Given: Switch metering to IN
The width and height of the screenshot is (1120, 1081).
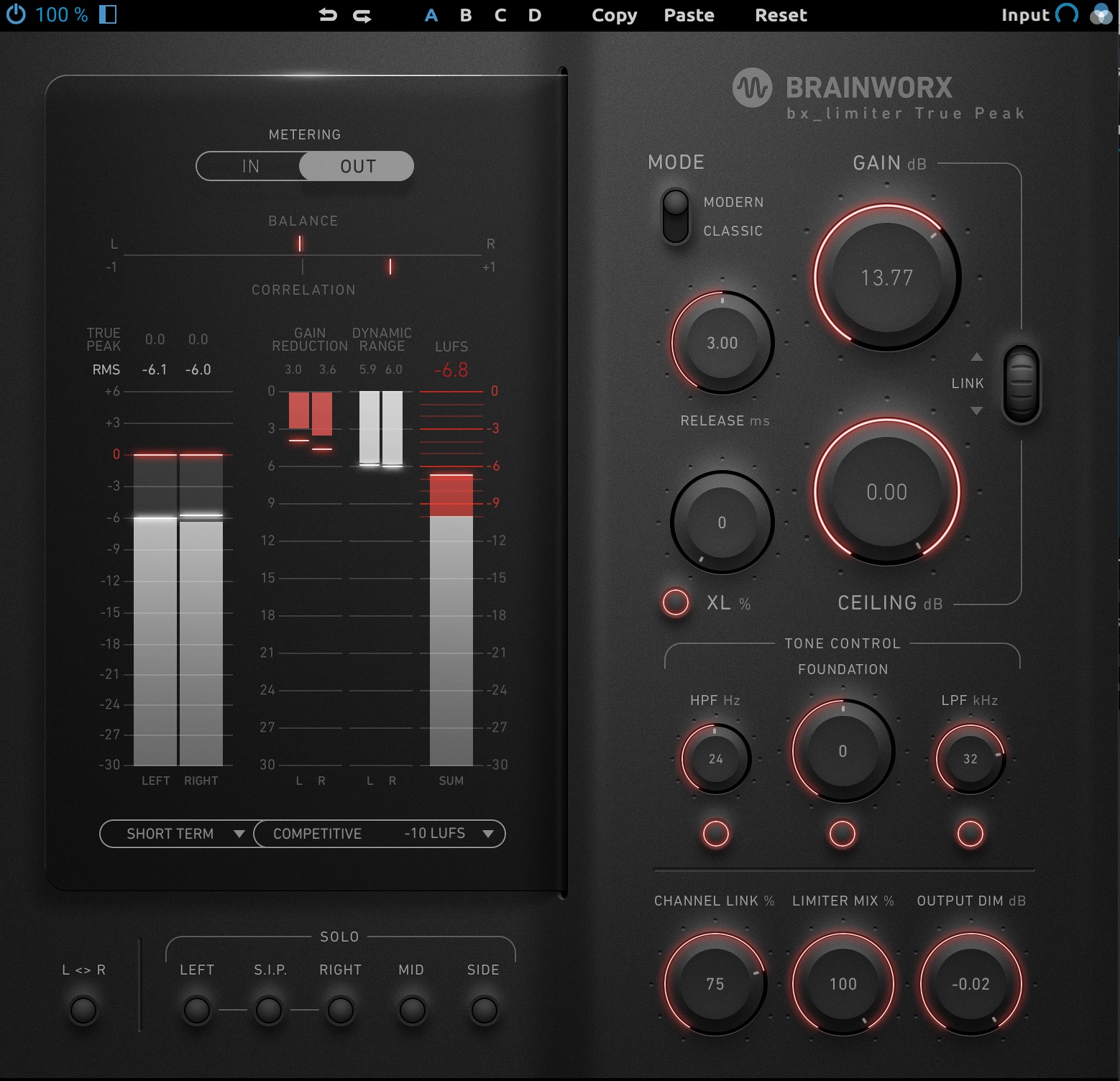Looking at the screenshot, I should [x=250, y=166].
